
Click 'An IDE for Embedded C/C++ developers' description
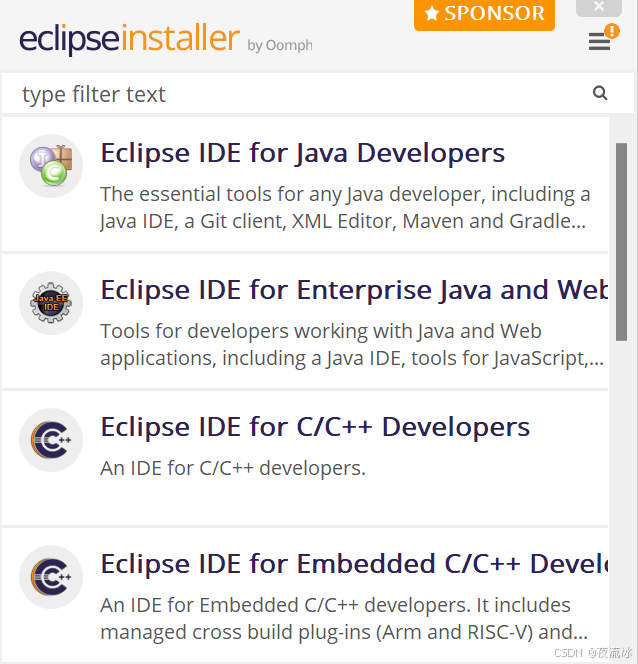(x=344, y=619)
